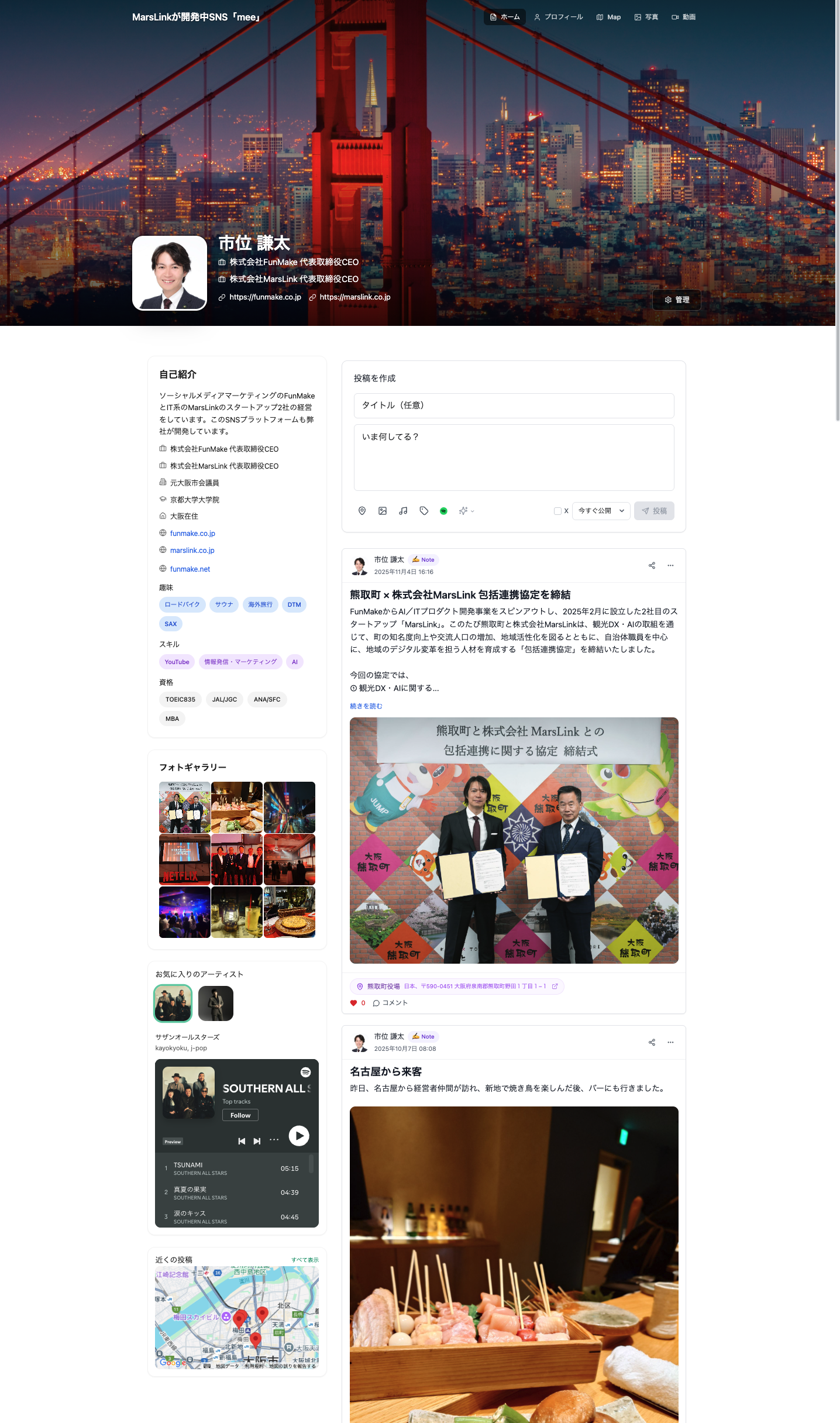Add a tag using the tag icon
This screenshot has height=1423, width=840.
click(x=424, y=511)
